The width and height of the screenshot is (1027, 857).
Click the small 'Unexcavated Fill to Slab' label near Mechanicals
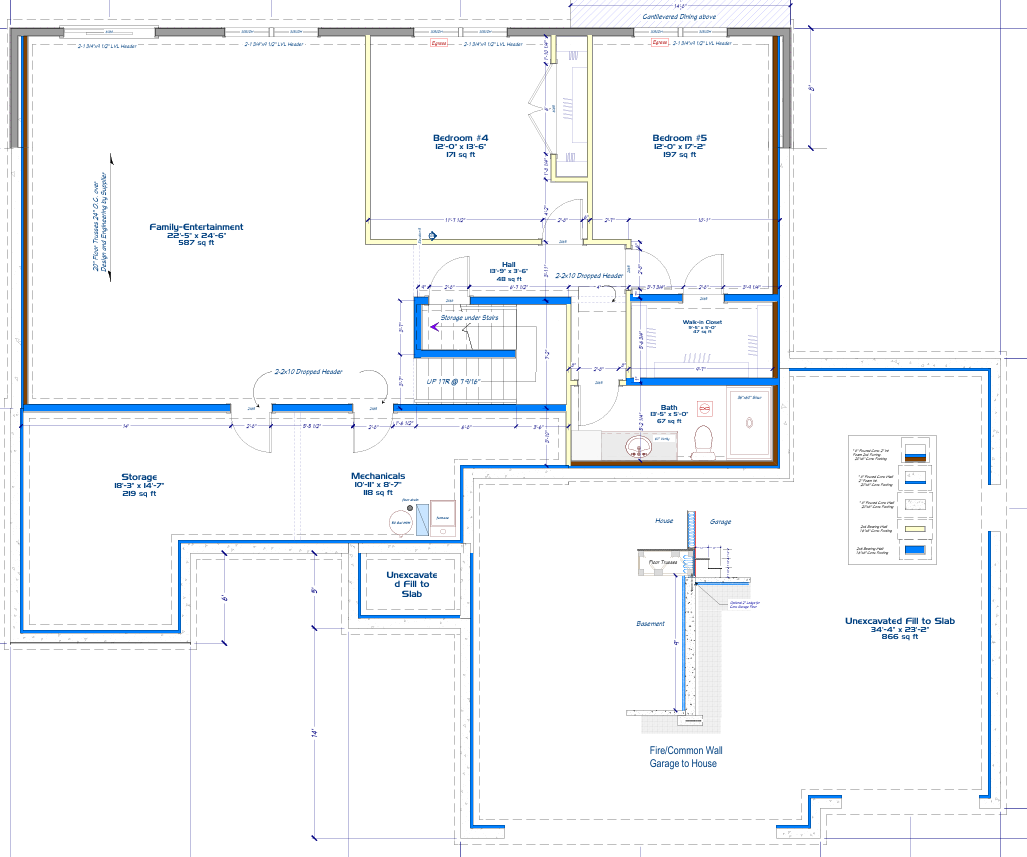pyautogui.click(x=411, y=584)
